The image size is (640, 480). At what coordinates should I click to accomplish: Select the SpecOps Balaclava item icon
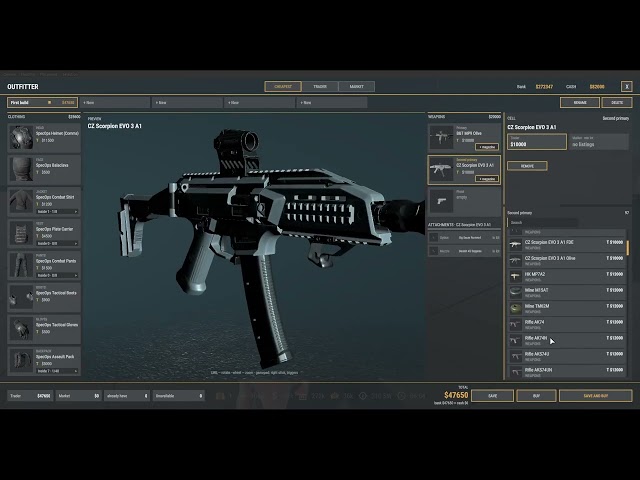[x=21, y=169]
